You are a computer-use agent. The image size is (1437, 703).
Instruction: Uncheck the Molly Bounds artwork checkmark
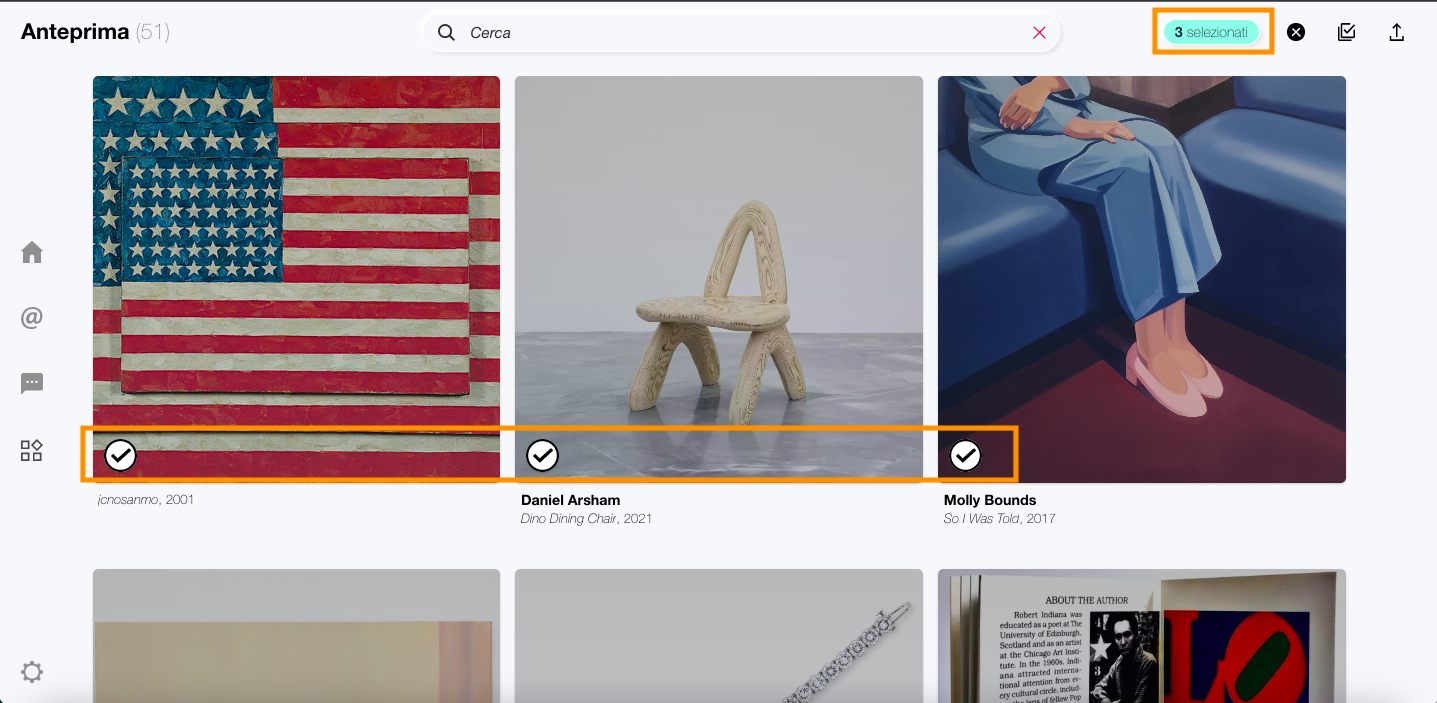click(965, 456)
